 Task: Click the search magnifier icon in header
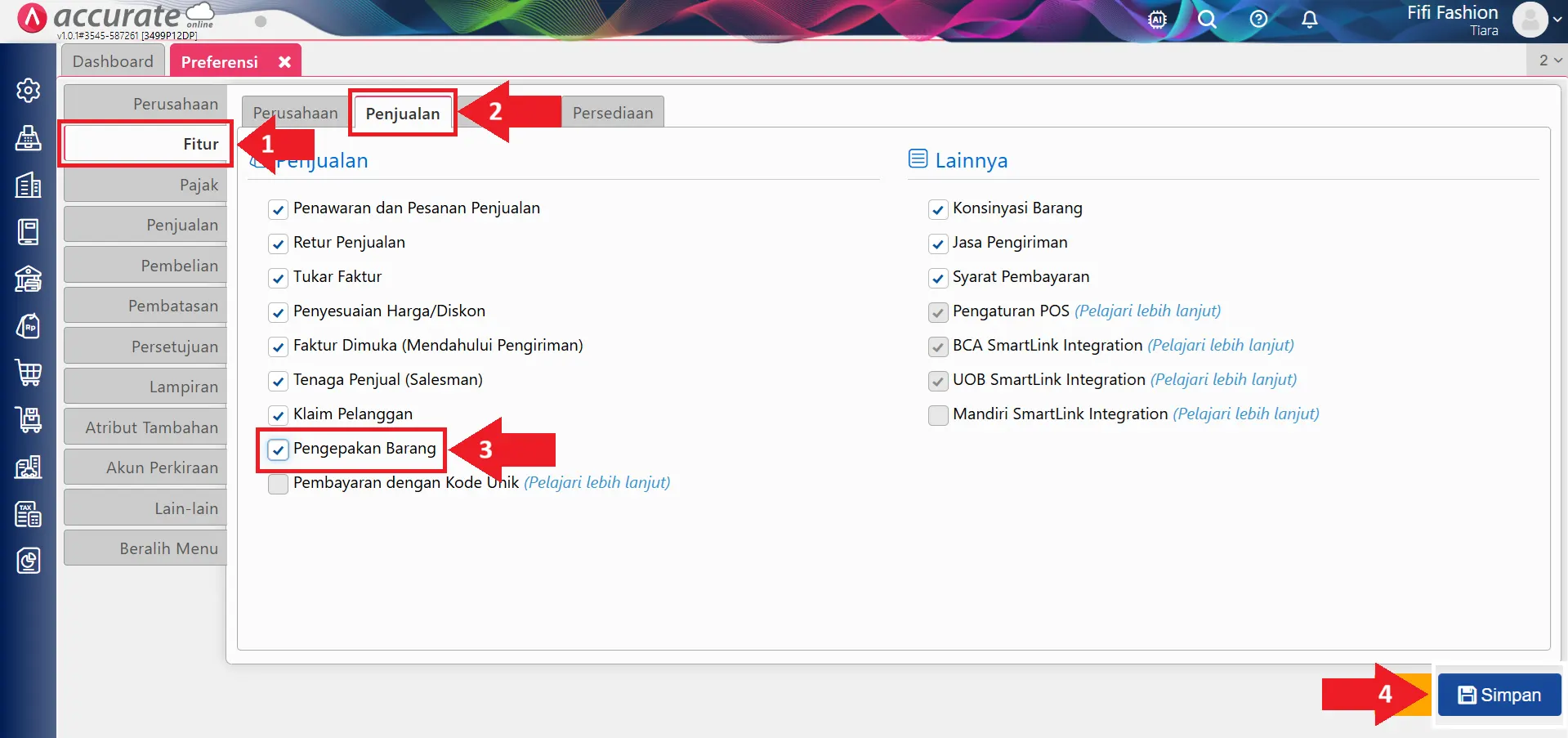pos(1207,20)
